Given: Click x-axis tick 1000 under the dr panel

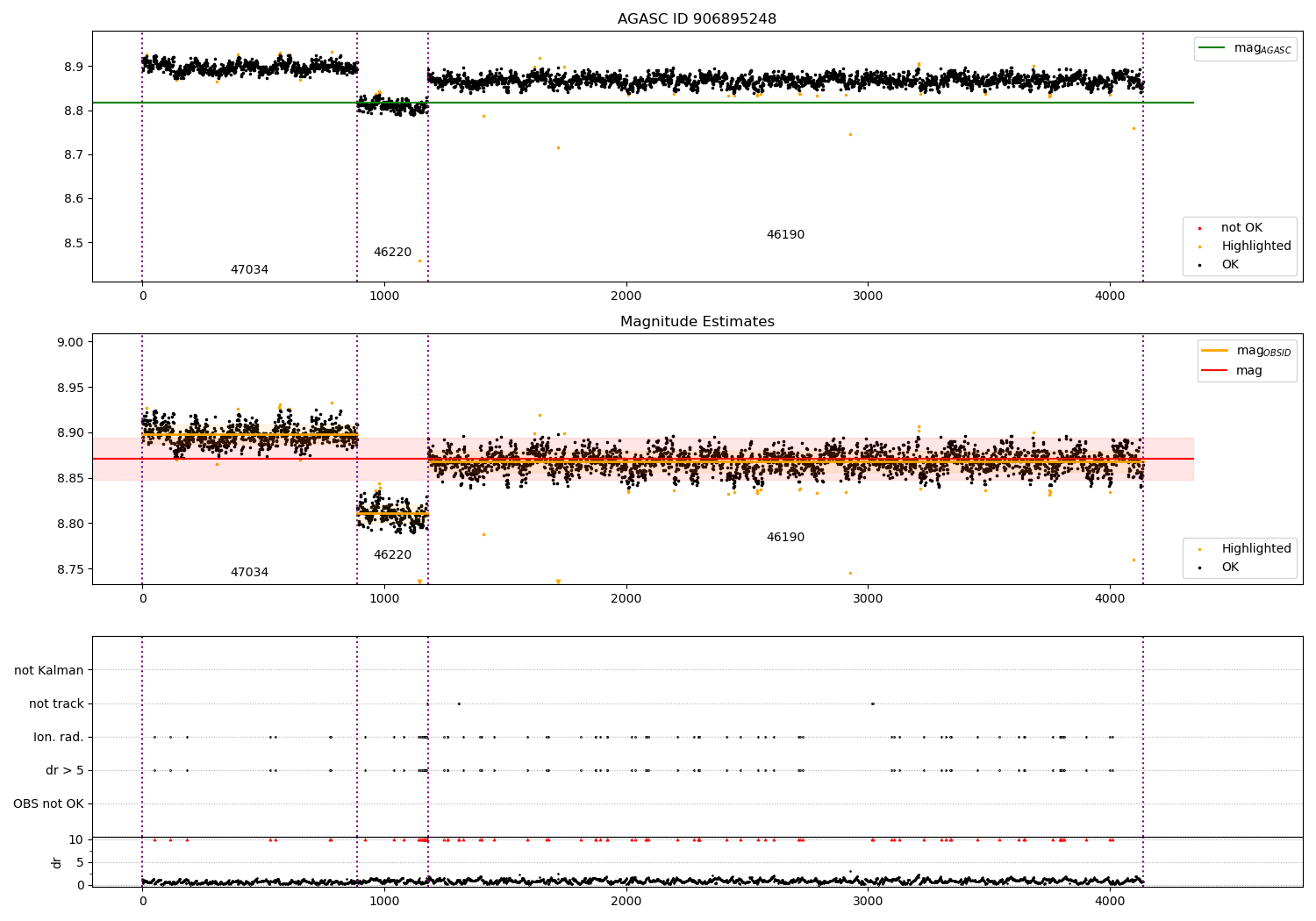Looking at the screenshot, I should coord(384,901).
